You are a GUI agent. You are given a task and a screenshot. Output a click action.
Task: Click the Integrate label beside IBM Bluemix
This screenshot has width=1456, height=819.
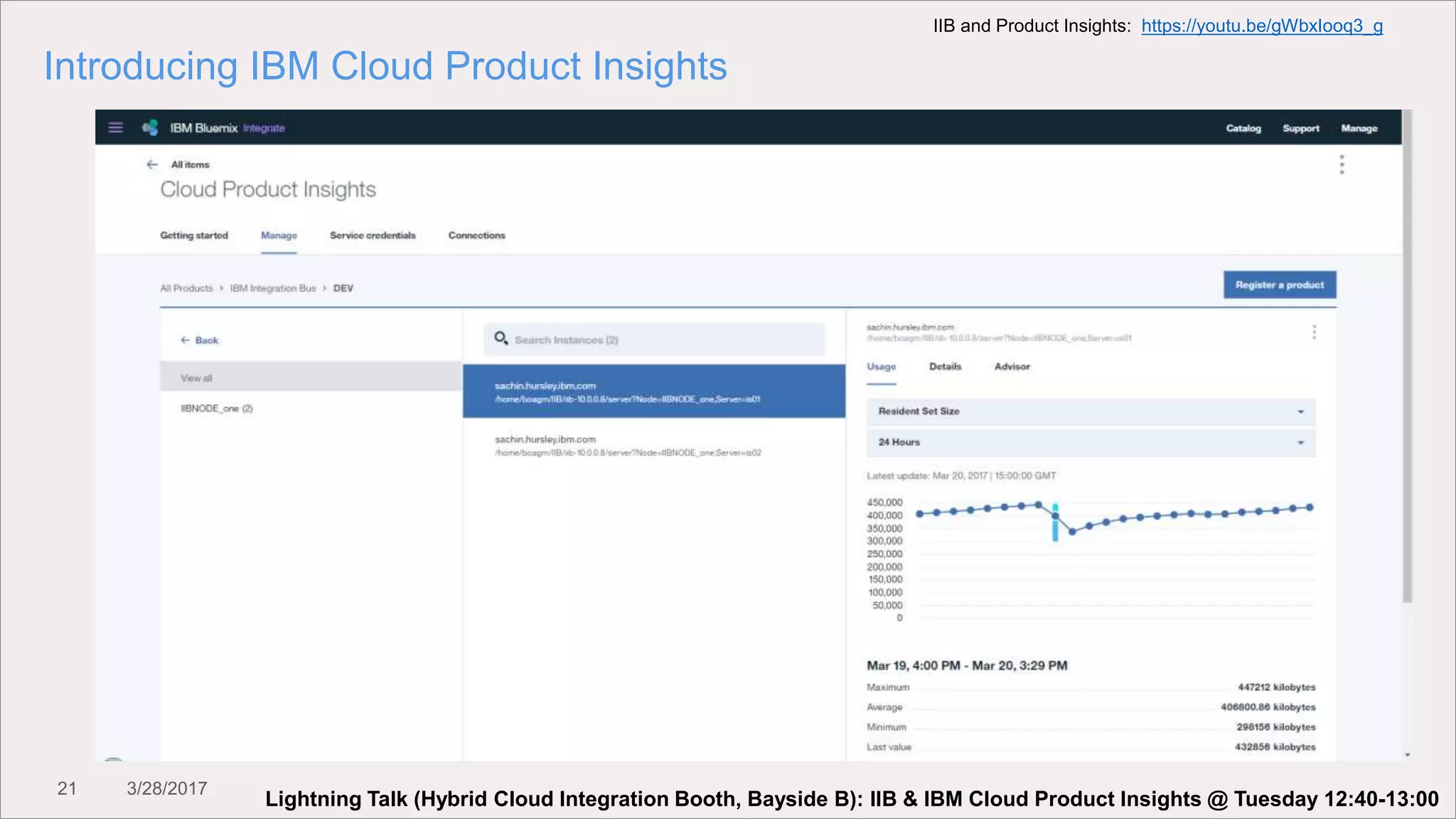[264, 128]
